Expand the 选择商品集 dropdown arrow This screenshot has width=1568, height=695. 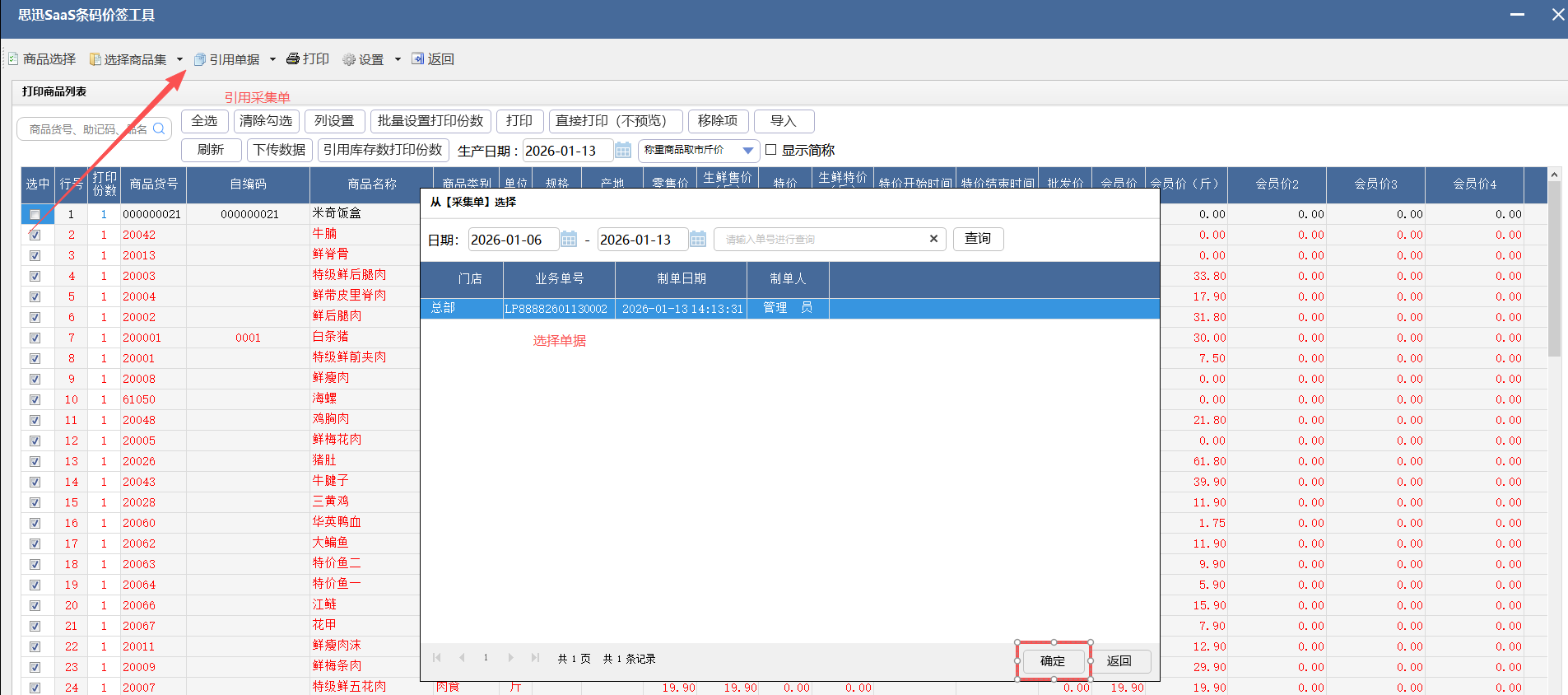click(x=179, y=59)
